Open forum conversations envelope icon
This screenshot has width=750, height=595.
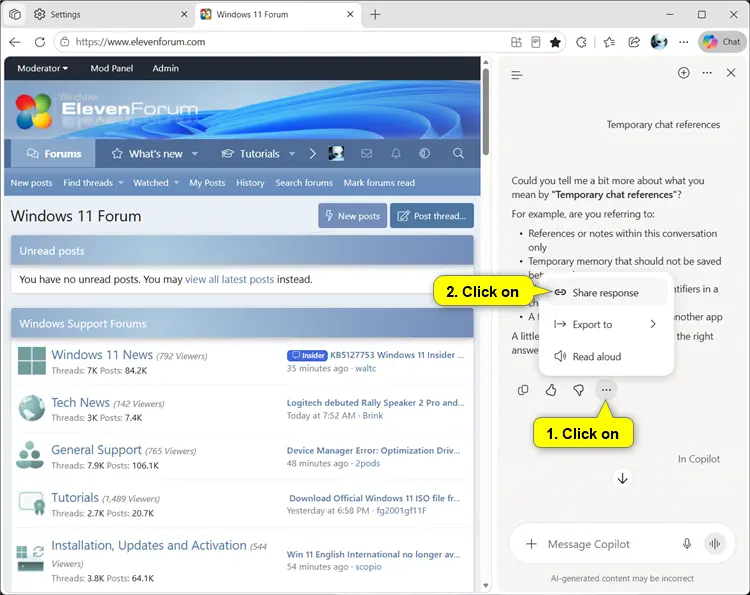click(366, 154)
